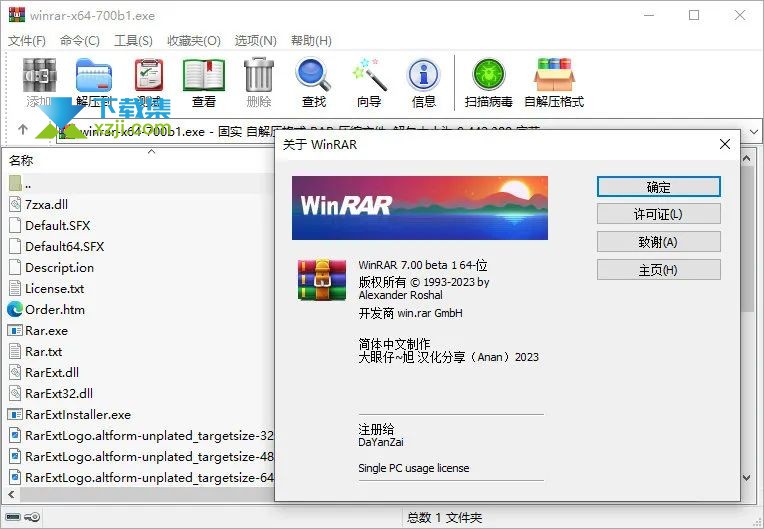
Task: Select the Rar.exe file entry
Action: pyautogui.click(x=46, y=331)
